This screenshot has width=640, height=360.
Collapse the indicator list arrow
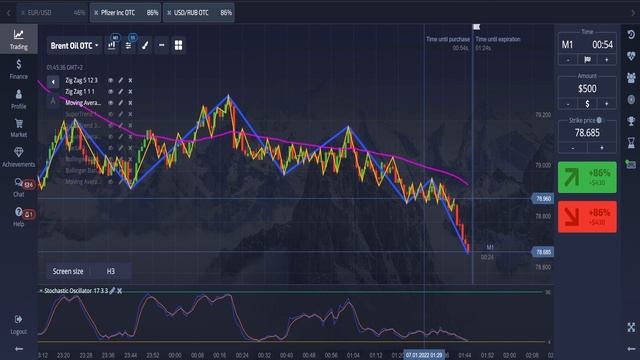coord(53,82)
